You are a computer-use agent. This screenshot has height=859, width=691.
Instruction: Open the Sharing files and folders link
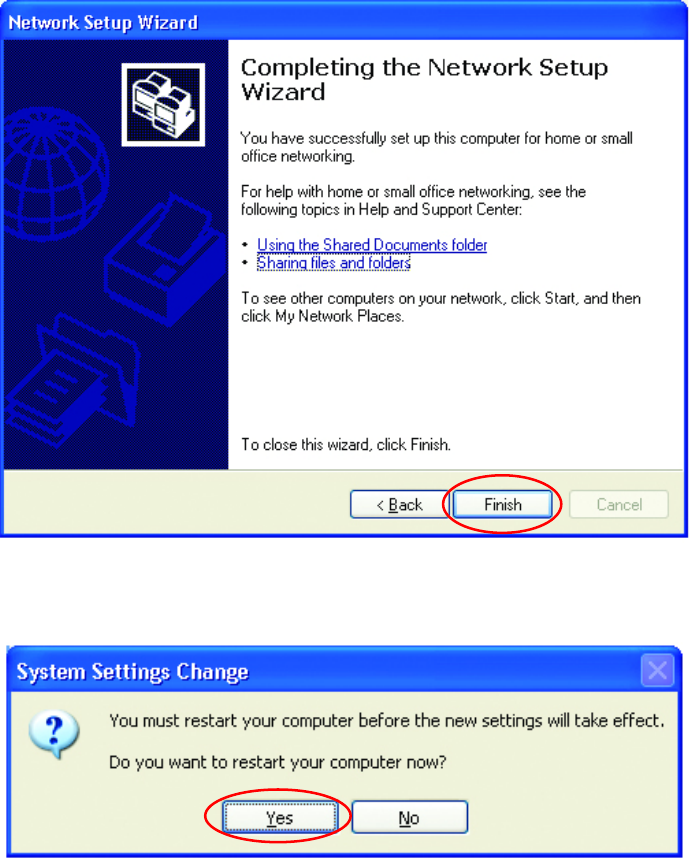tap(334, 263)
